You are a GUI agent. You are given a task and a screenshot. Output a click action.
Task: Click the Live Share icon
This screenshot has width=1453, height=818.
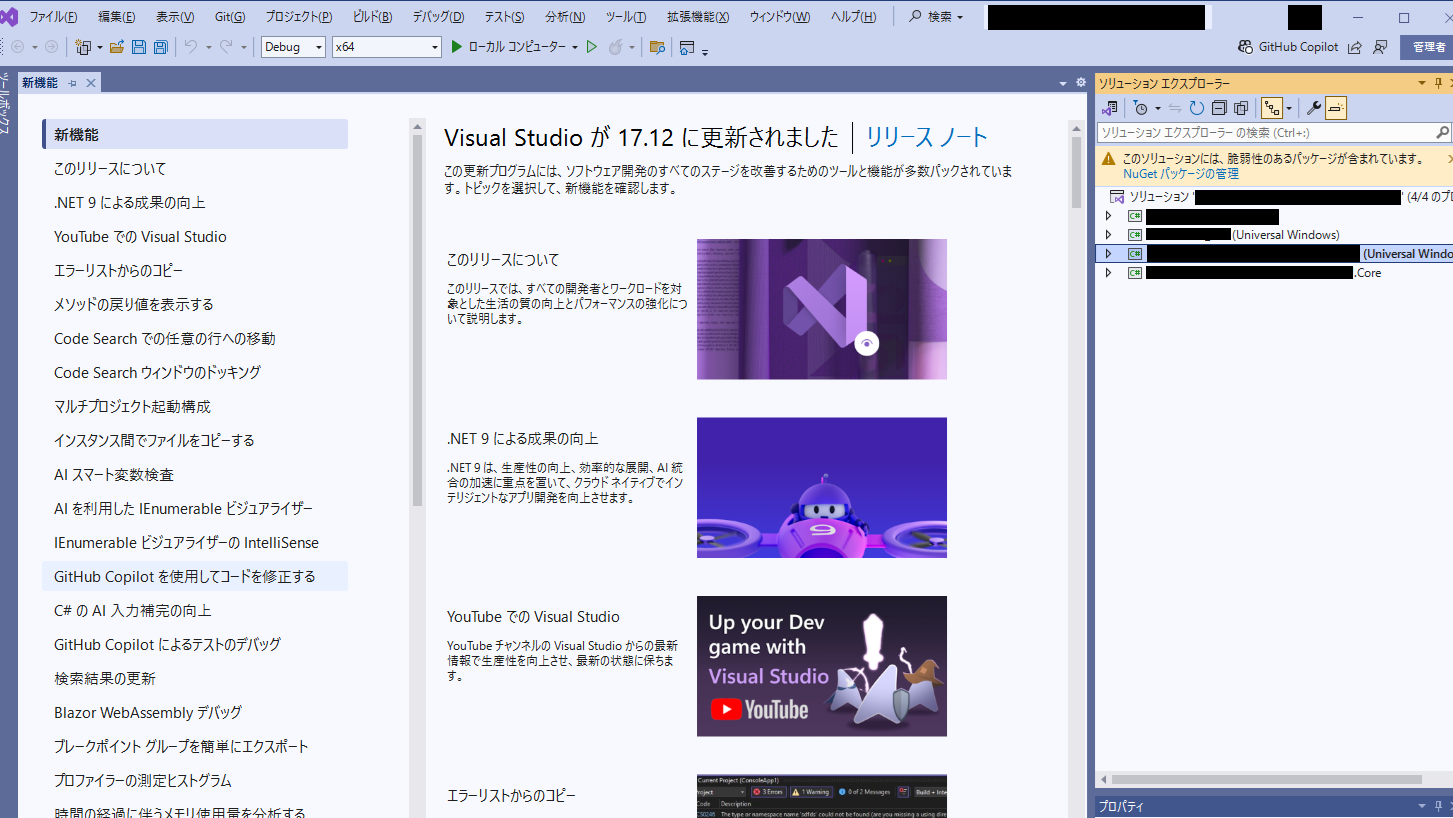[1355, 47]
